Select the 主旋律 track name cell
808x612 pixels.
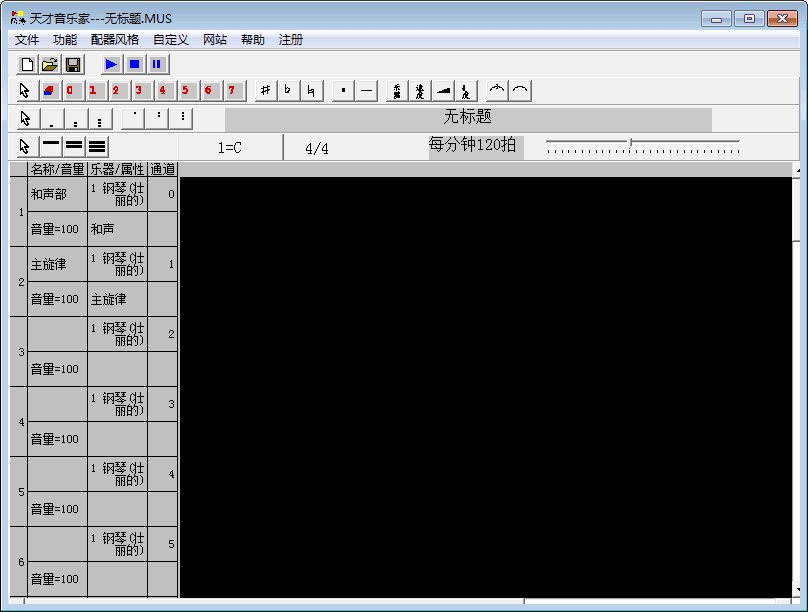[x=57, y=265]
